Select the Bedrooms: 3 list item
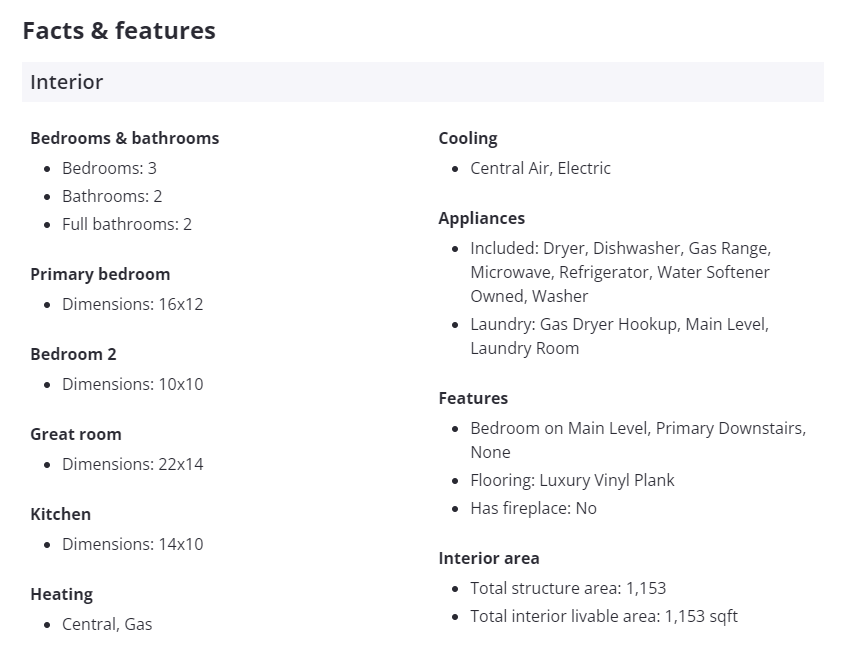 tap(109, 168)
